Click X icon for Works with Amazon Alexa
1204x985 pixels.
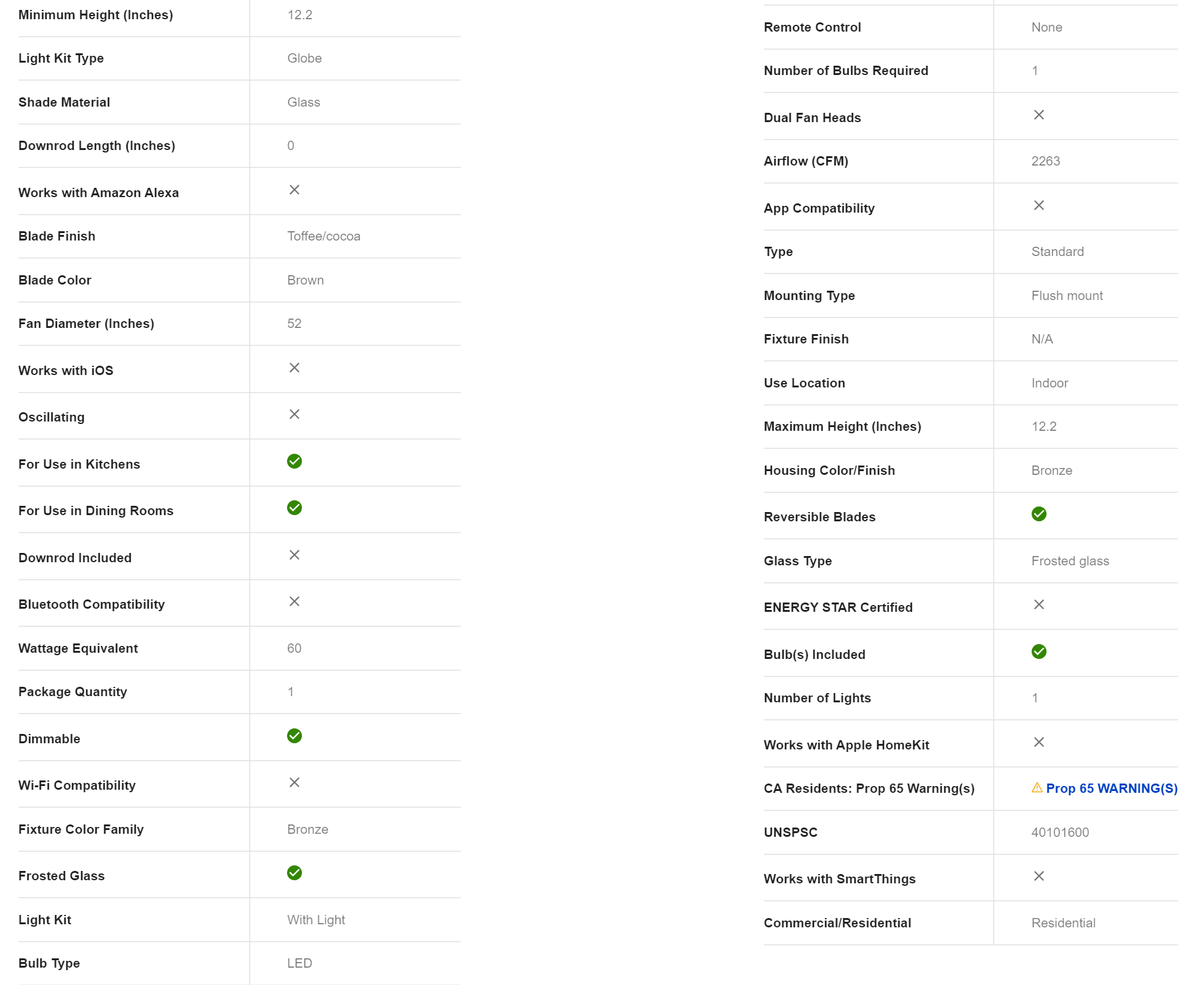pos(294,190)
